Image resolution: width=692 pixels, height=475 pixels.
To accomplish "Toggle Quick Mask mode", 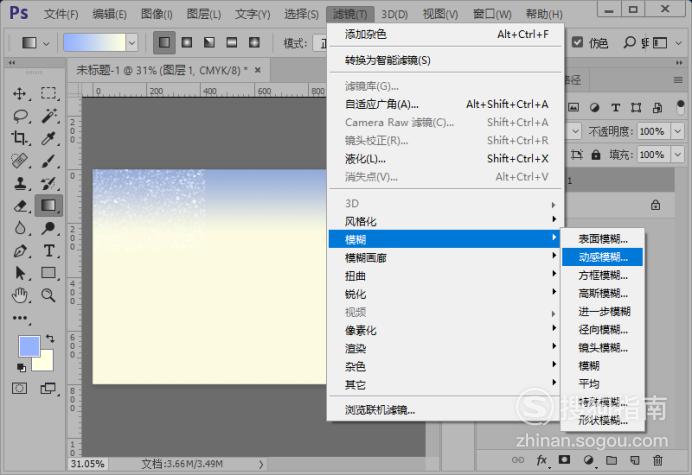I will [19, 388].
